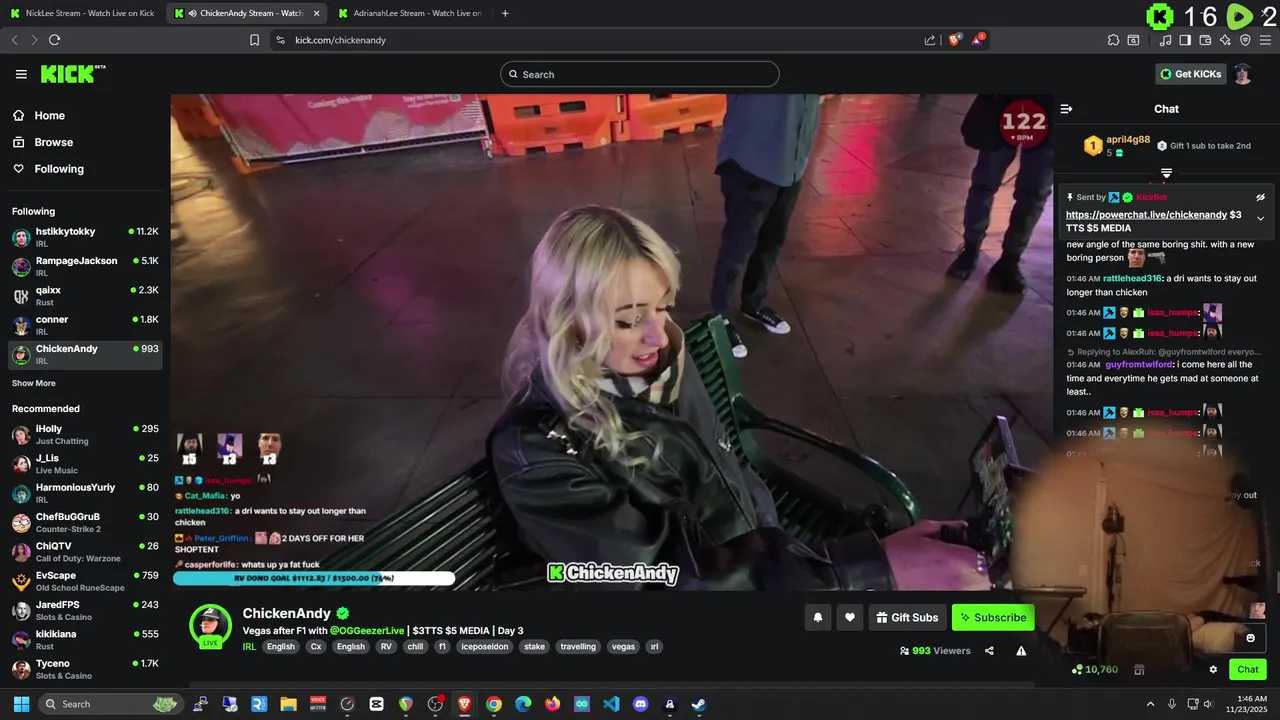This screenshot has height=720, width=1280.
Task: Send message with Chat button
Action: (1248, 670)
